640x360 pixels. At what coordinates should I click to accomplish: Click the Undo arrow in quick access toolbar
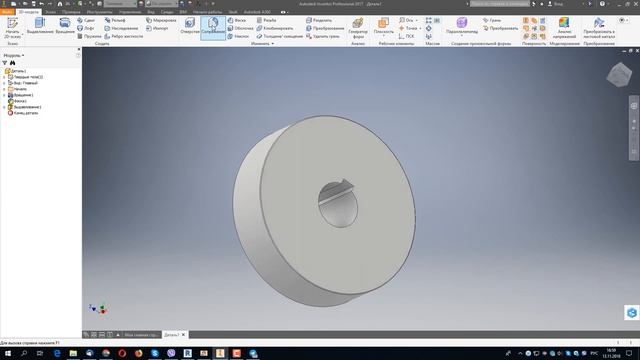[x=42, y=4]
